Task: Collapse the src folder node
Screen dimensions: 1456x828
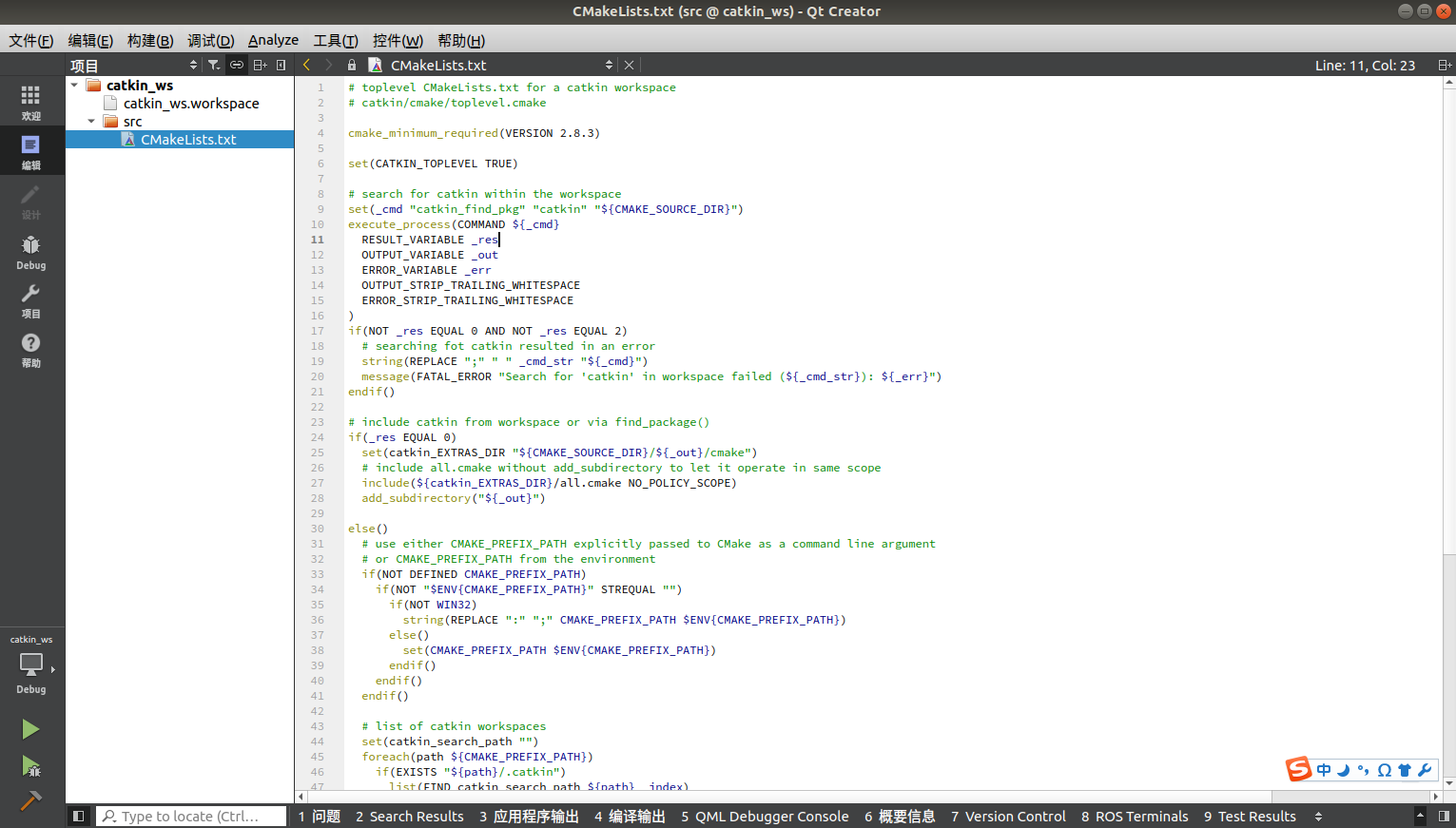Action: (x=91, y=121)
